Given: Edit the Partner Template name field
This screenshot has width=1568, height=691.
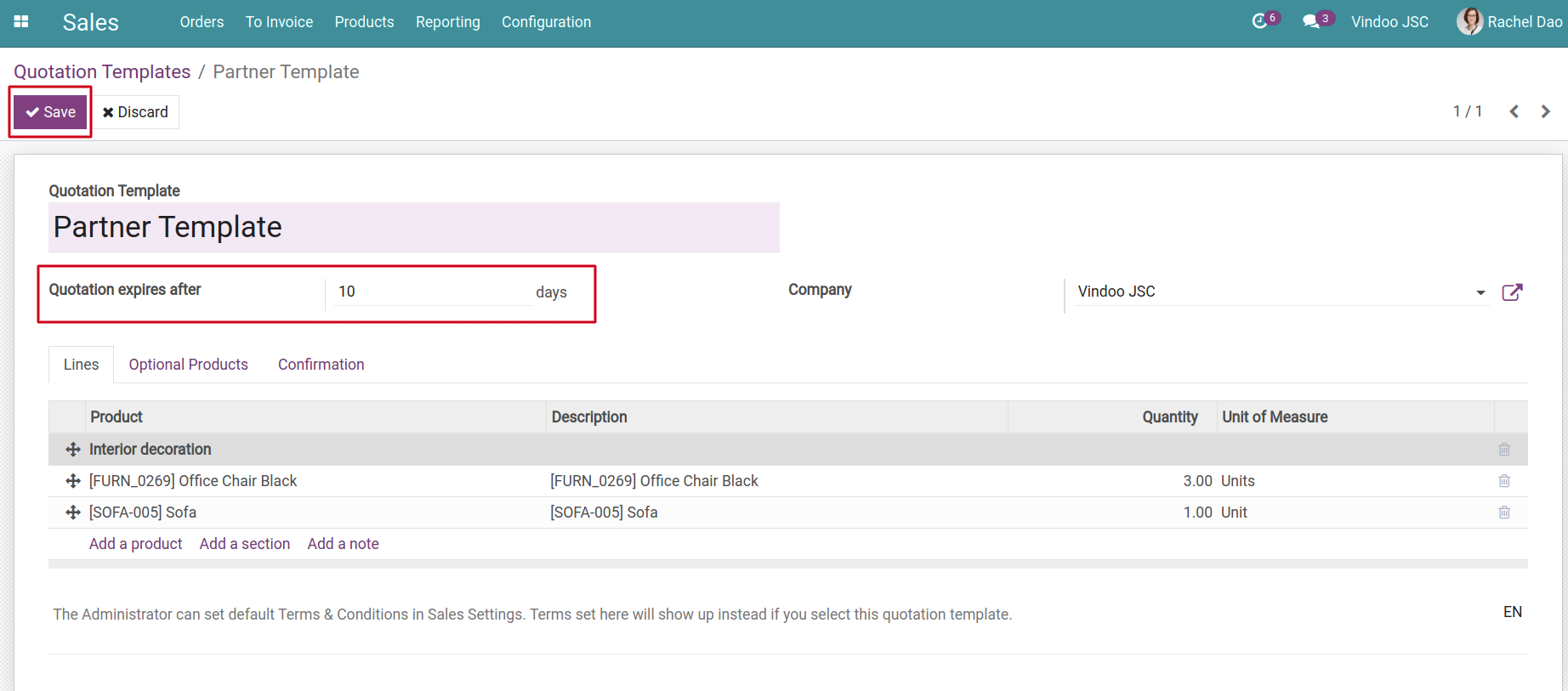Looking at the screenshot, I should coord(414,227).
